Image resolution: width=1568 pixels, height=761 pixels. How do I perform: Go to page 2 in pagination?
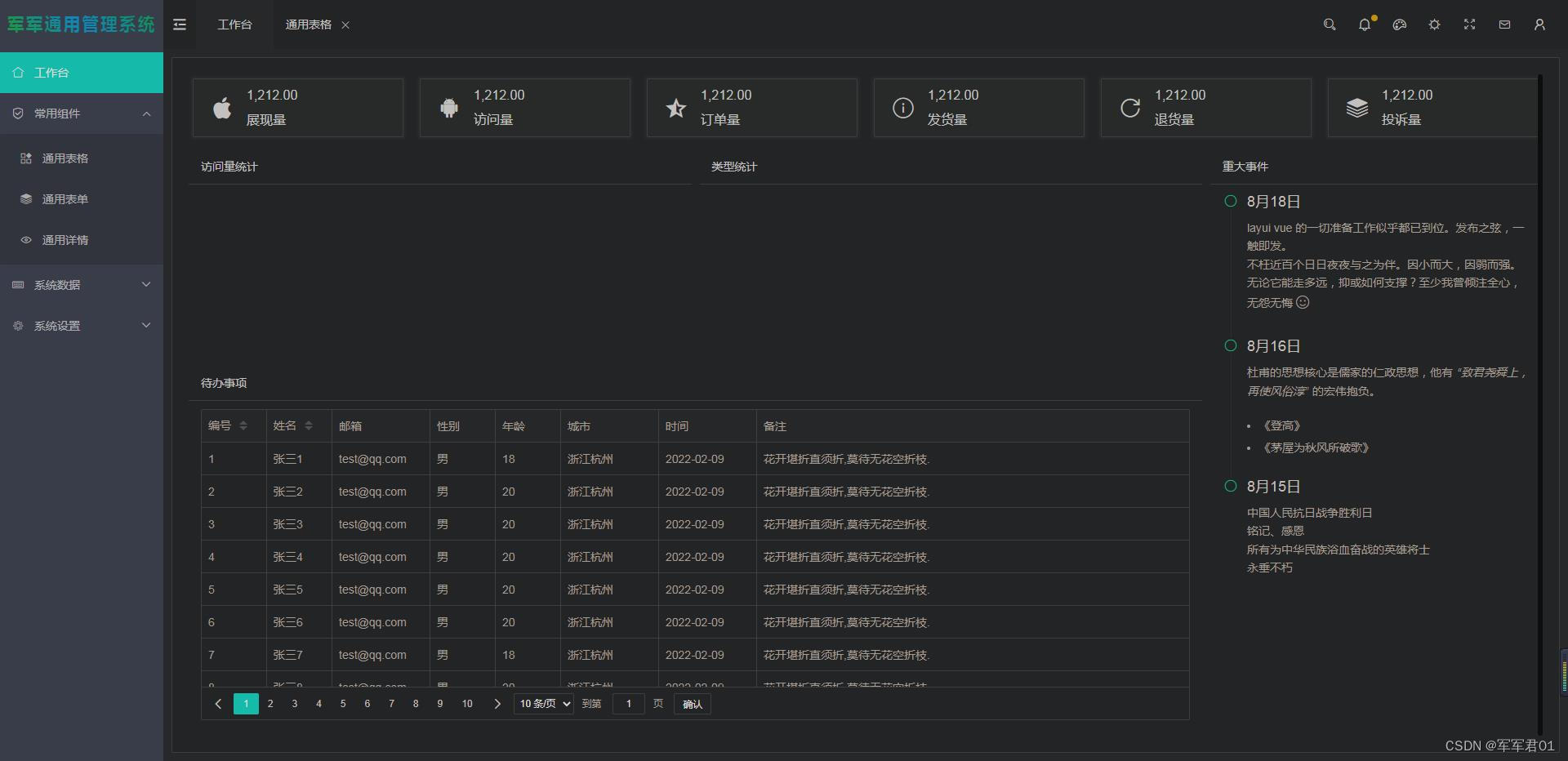pyautogui.click(x=270, y=704)
